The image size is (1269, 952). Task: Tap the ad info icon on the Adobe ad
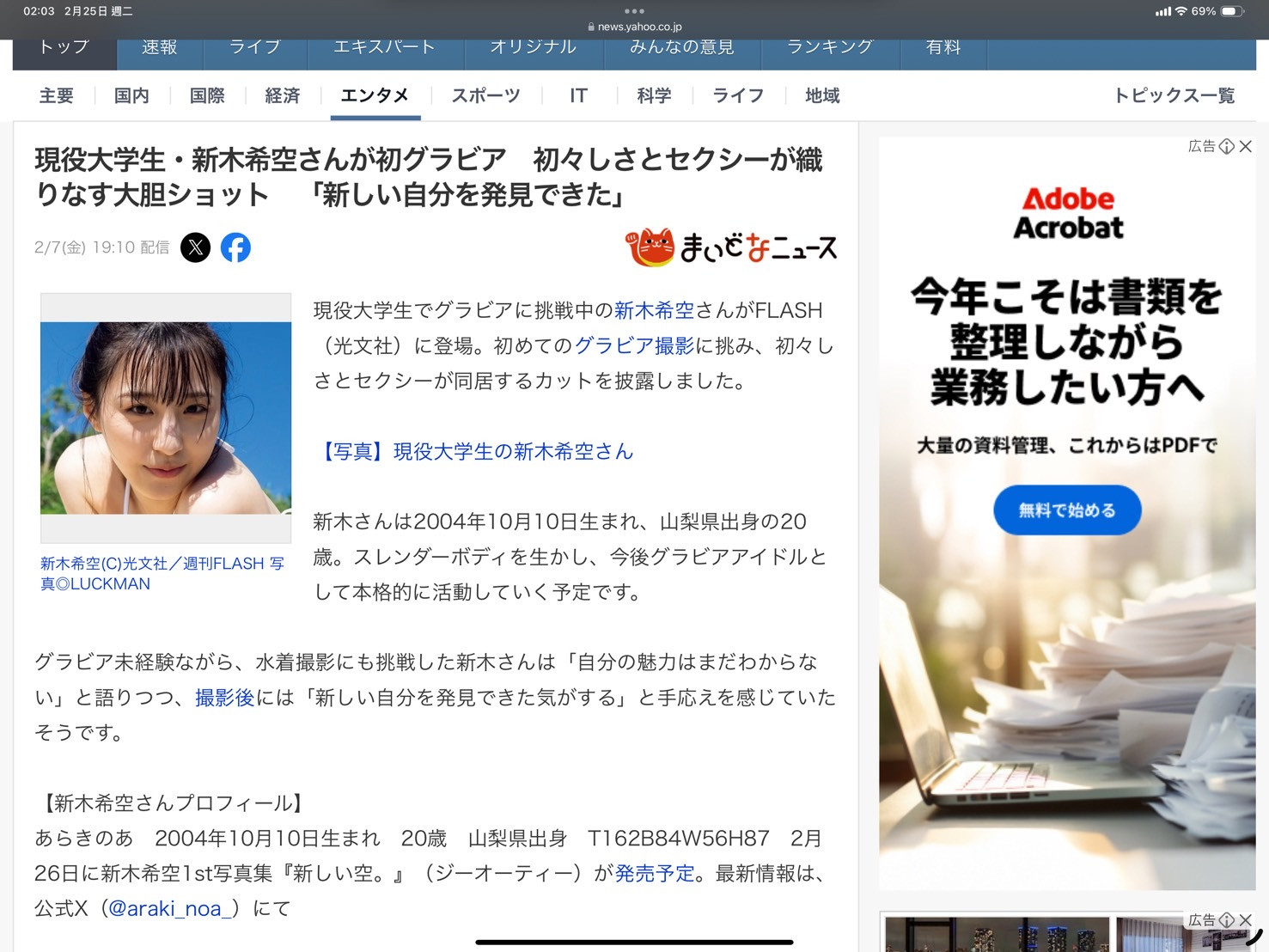pyautogui.click(x=1227, y=146)
